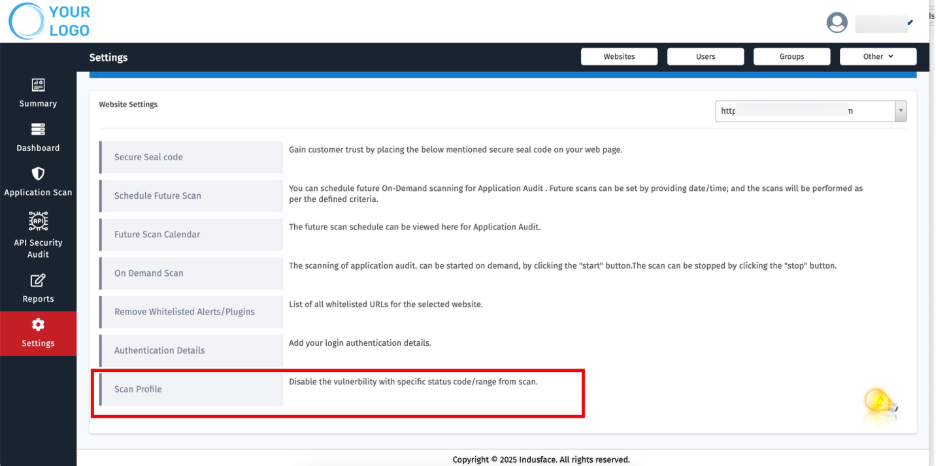Expand the Other dropdown button
The height and width of the screenshot is (466, 936).
(878, 57)
